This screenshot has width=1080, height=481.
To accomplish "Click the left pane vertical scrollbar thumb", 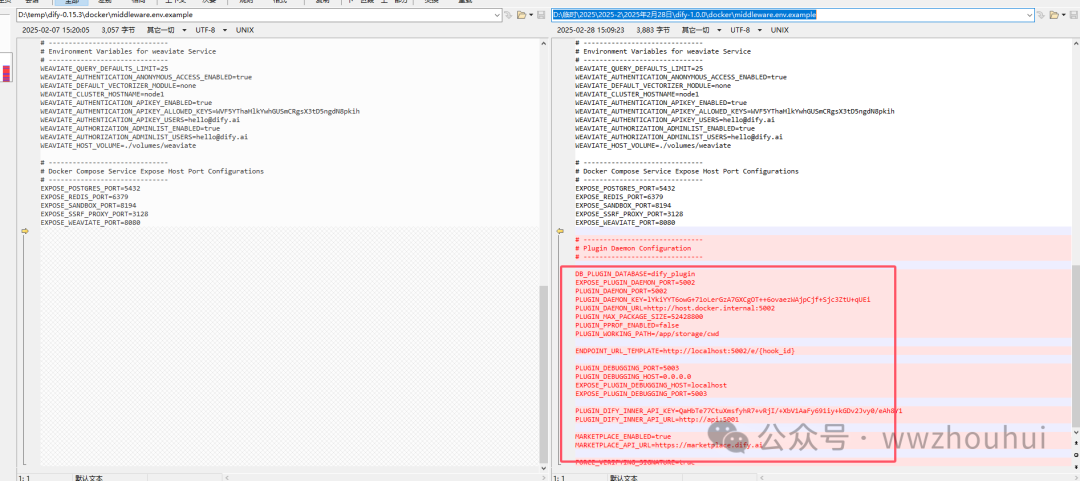I will tap(543, 370).
